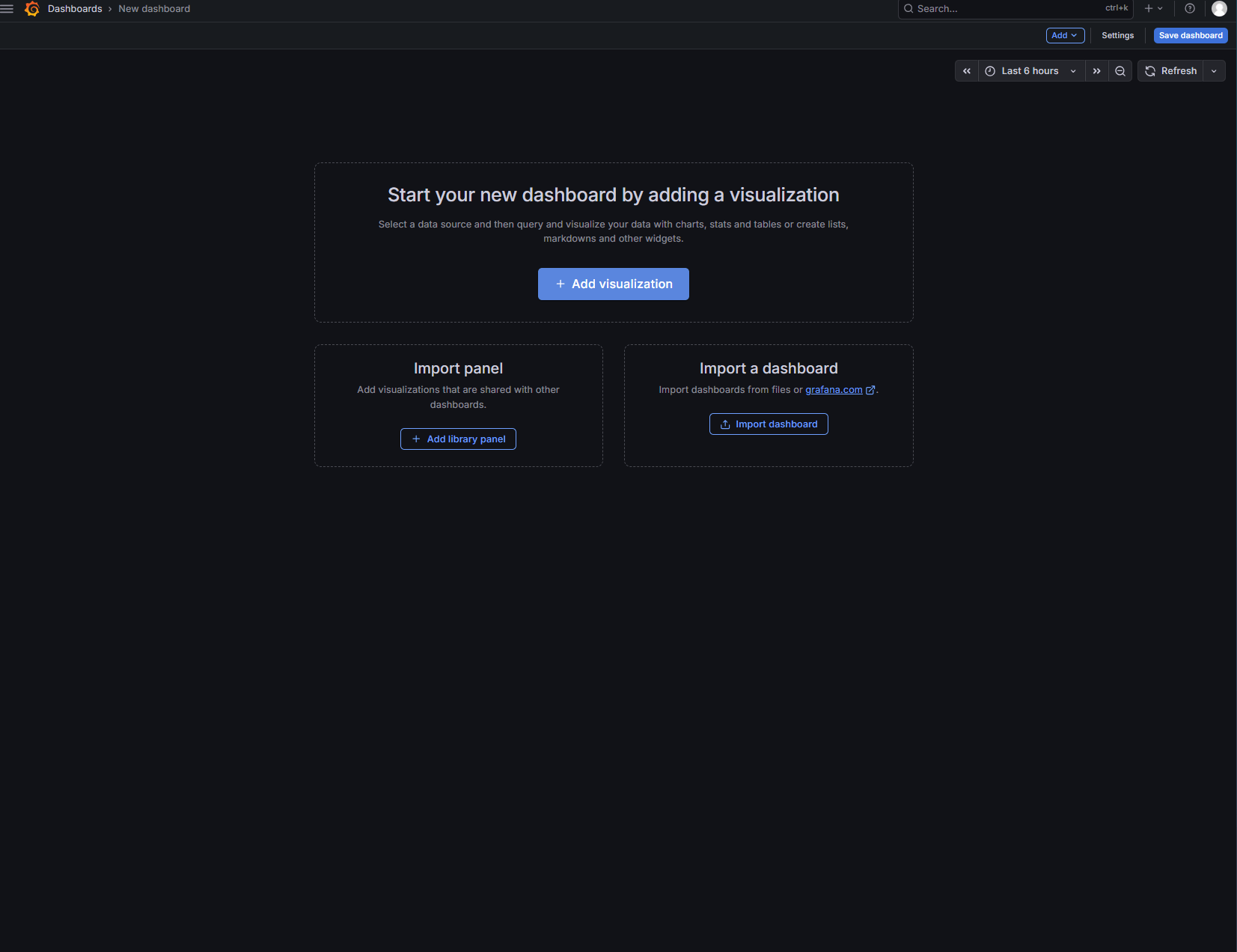This screenshot has width=1237, height=952.
Task: Open the grafana.com link
Action: point(840,390)
